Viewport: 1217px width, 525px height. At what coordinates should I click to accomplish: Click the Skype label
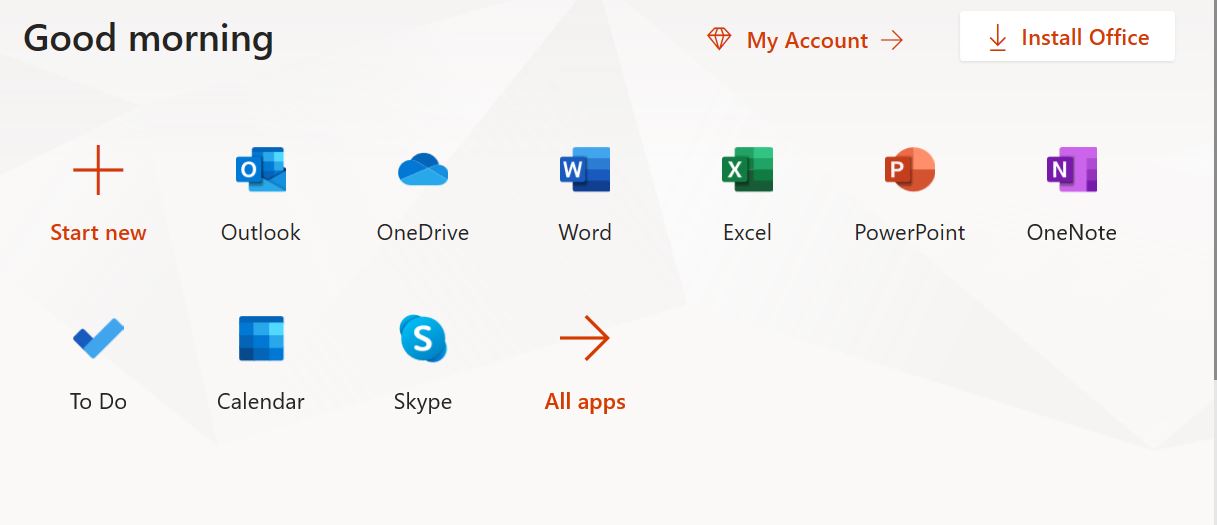point(423,402)
